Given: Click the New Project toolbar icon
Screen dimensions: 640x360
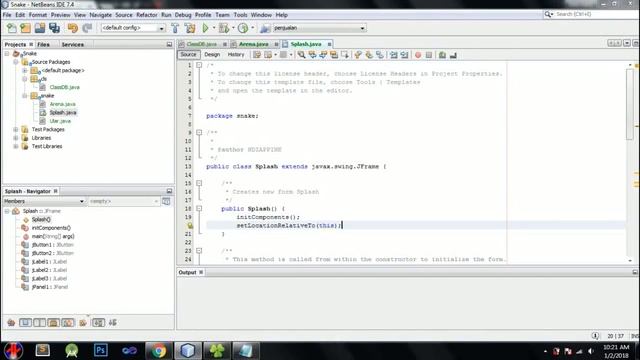Looking at the screenshot, I should (25, 28).
